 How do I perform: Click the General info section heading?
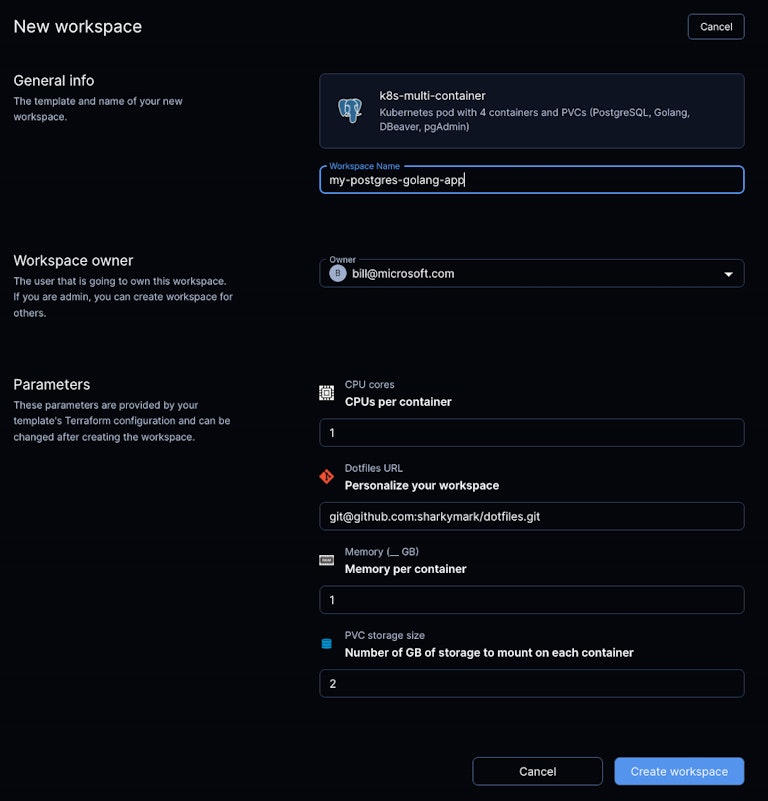pyautogui.click(x=54, y=80)
